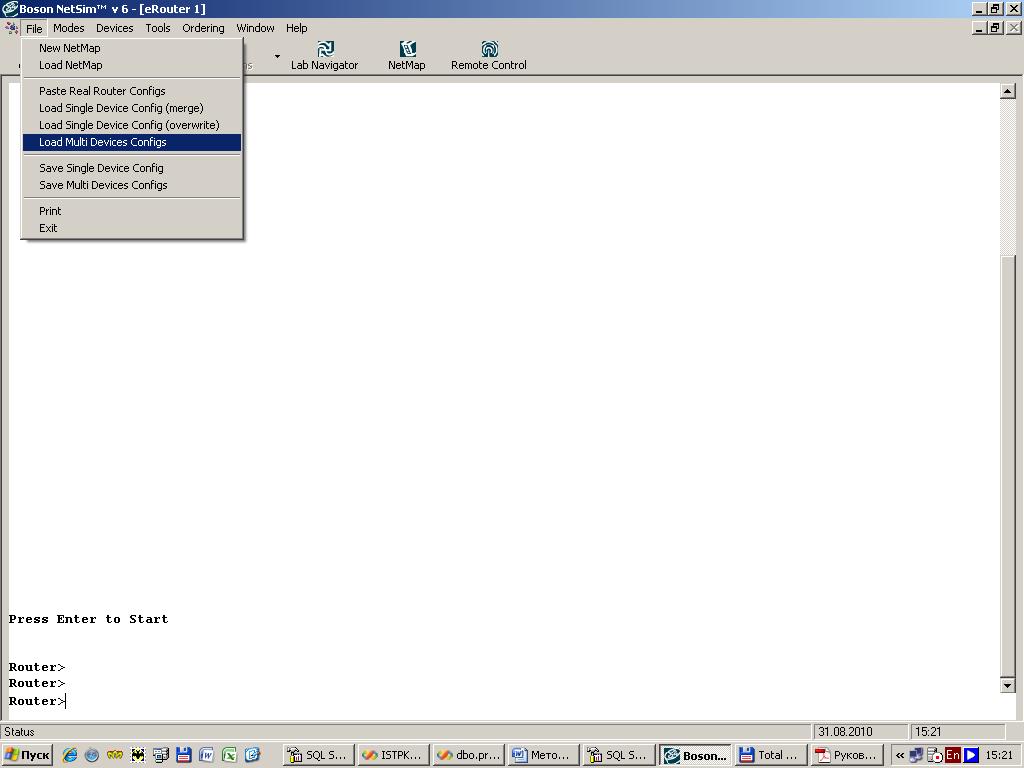The image size is (1024, 768).
Task: Open the Modes menu
Action: pyautogui.click(x=69, y=28)
